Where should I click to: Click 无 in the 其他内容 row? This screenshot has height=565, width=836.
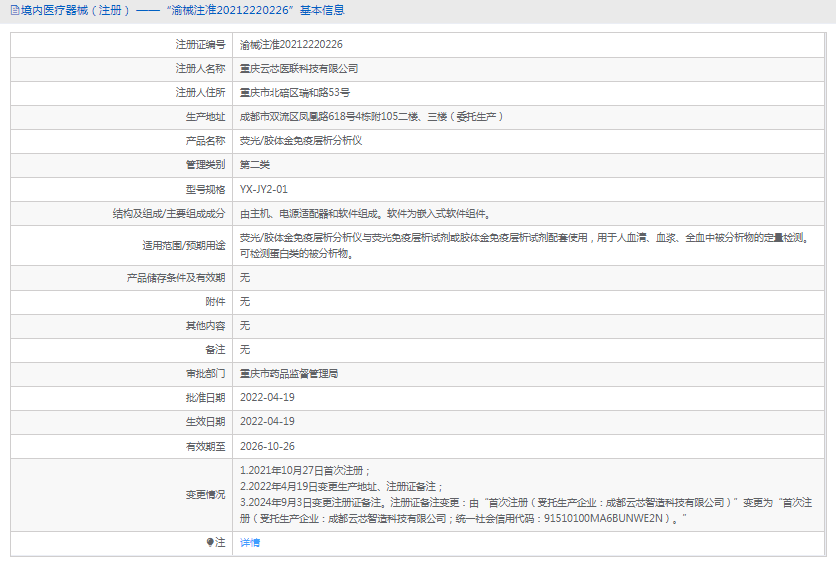245,326
